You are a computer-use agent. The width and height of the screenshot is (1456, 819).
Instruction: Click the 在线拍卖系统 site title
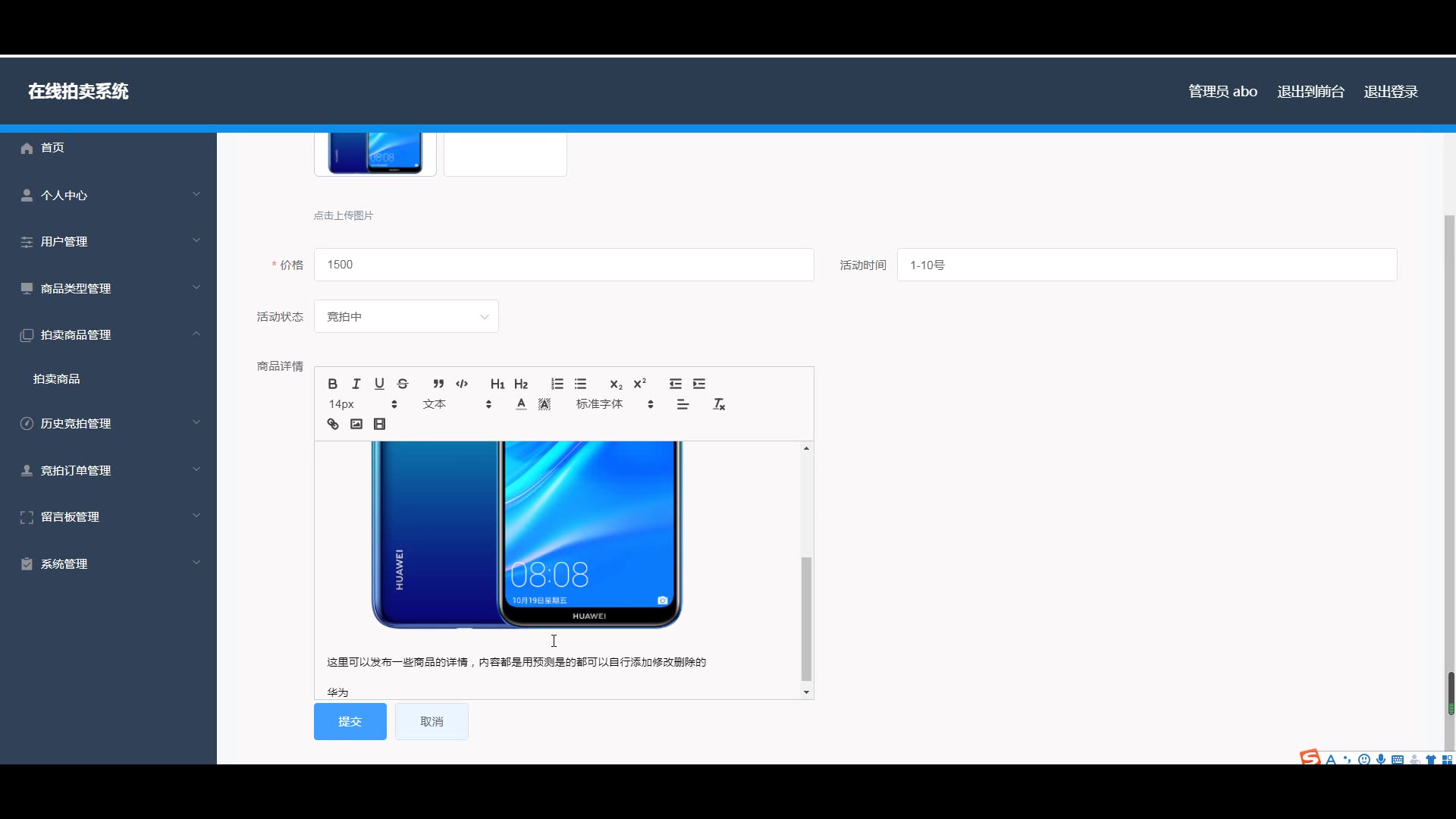click(78, 92)
